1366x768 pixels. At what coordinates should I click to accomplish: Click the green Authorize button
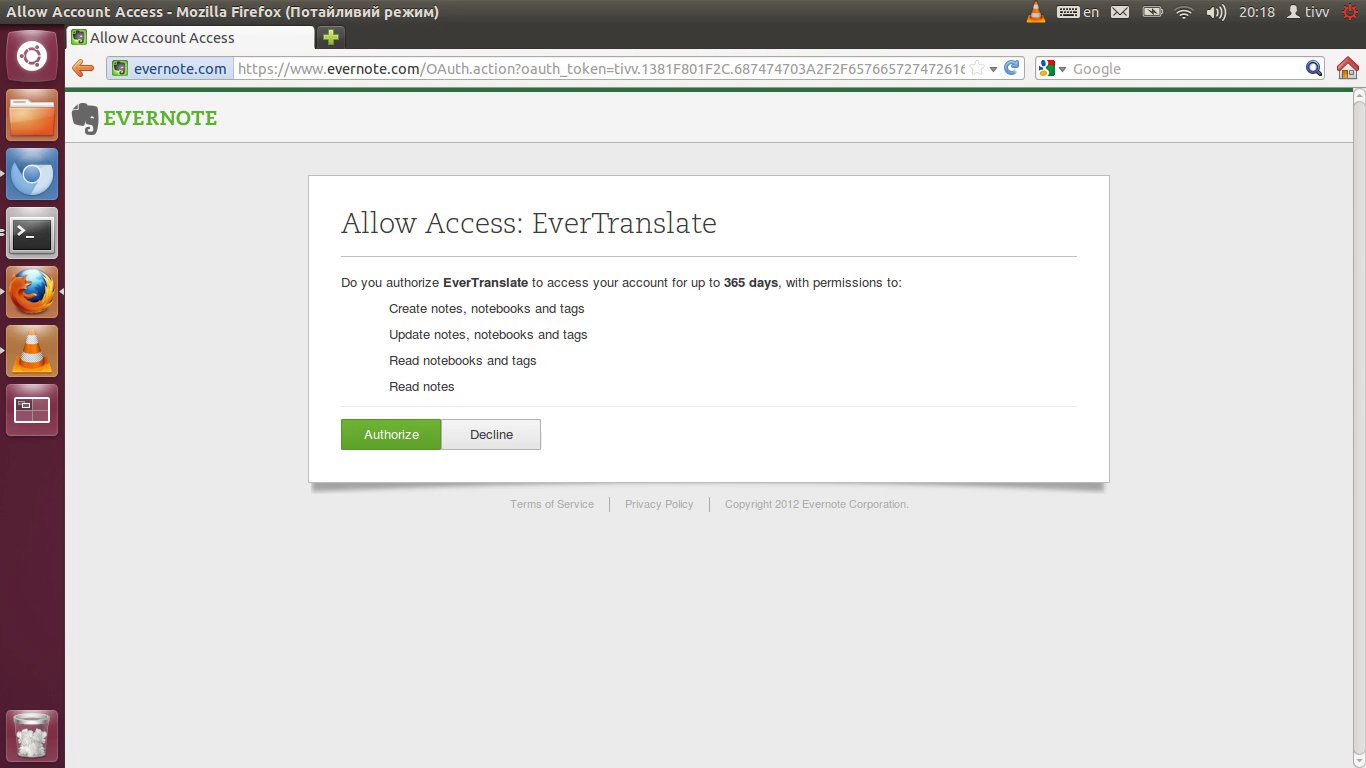click(391, 434)
